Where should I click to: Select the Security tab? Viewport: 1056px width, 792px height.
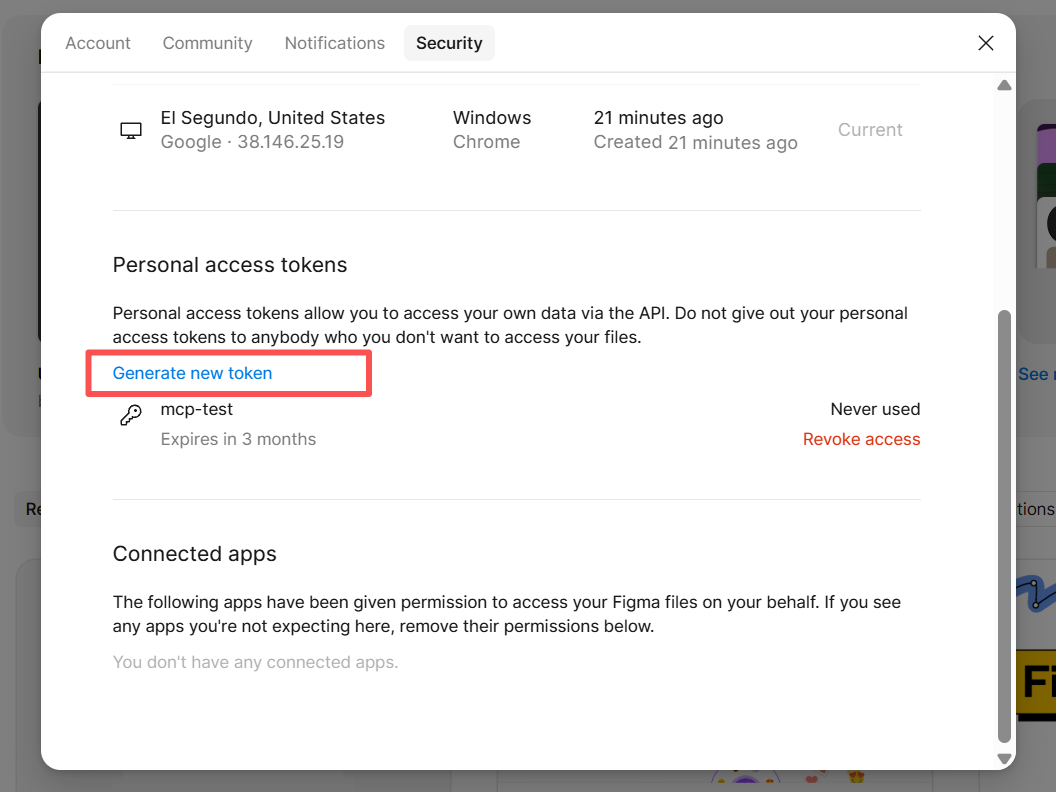pos(449,43)
